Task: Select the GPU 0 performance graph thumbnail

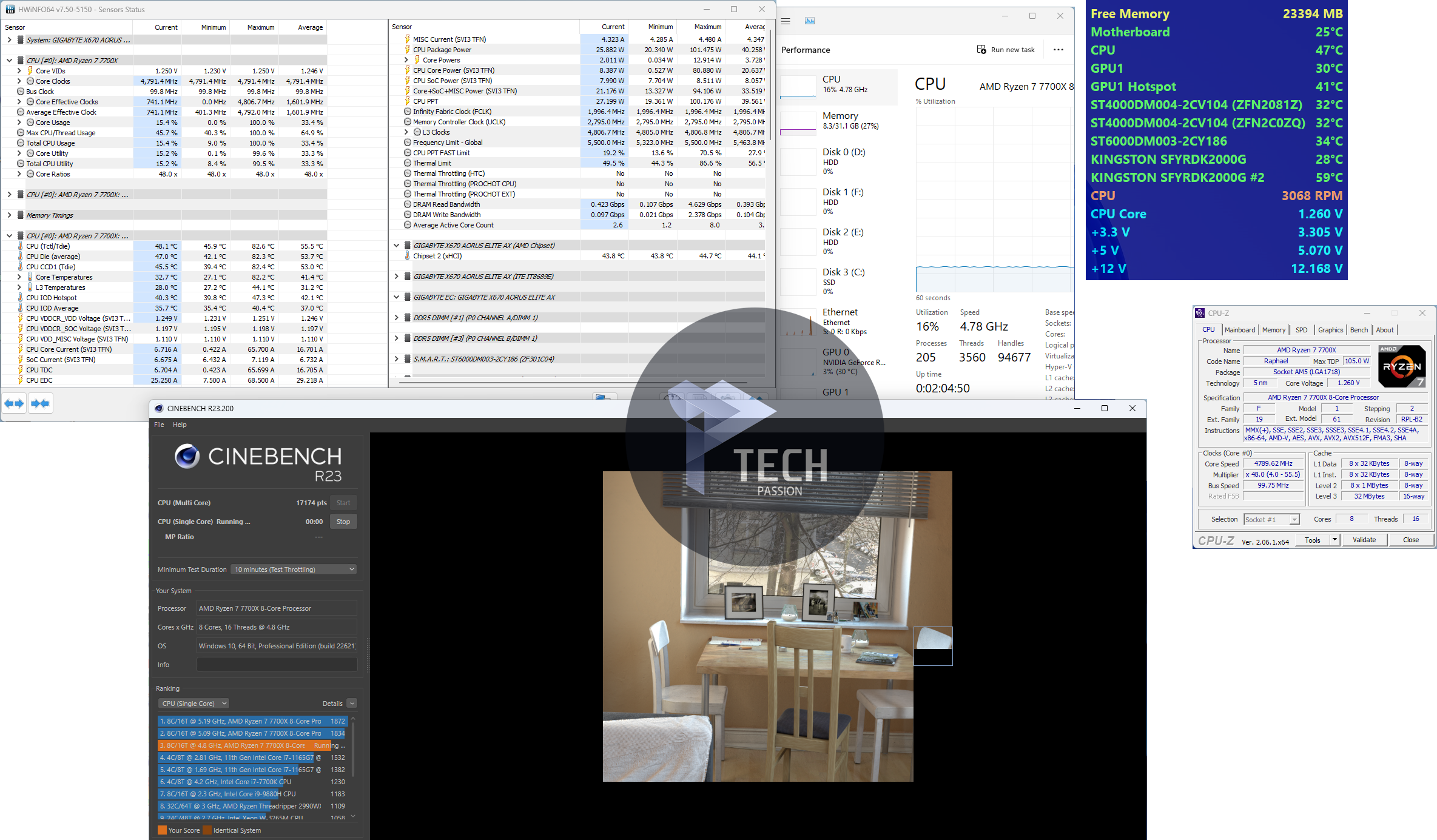Action: (798, 361)
